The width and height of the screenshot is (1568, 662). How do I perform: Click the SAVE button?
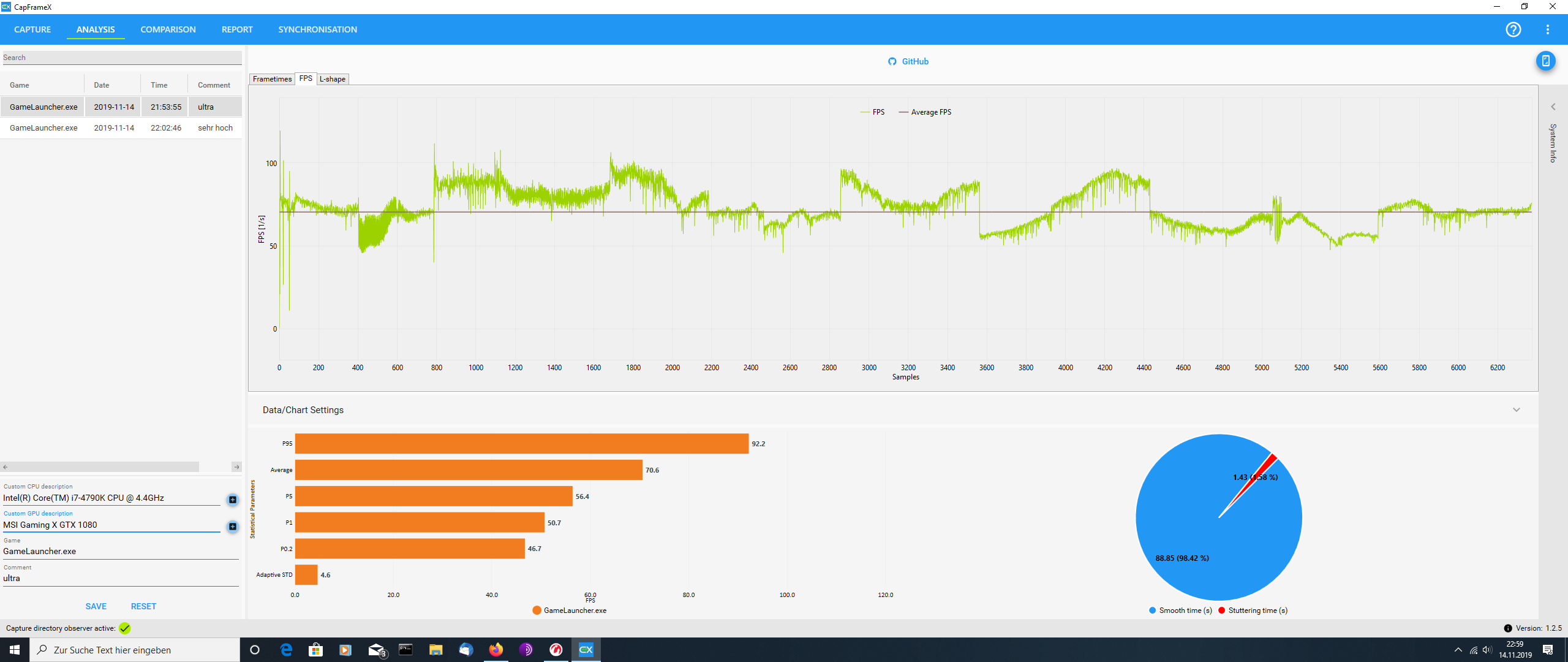point(96,606)
